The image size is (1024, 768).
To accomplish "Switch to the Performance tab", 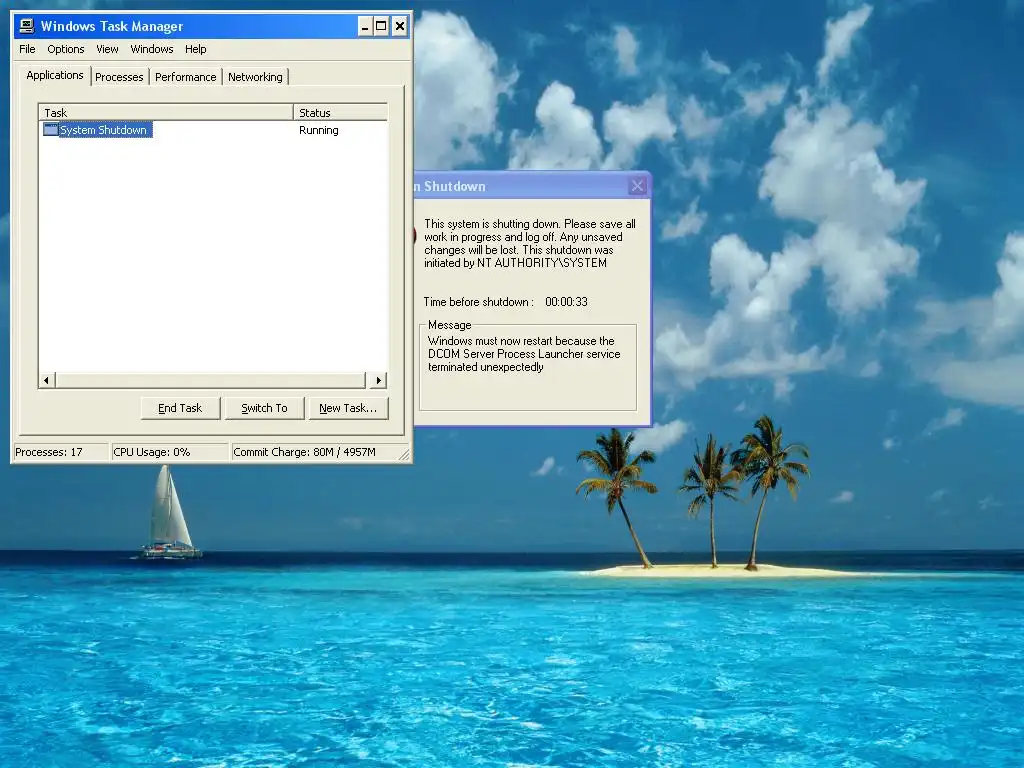I will (x=185, y=77).
